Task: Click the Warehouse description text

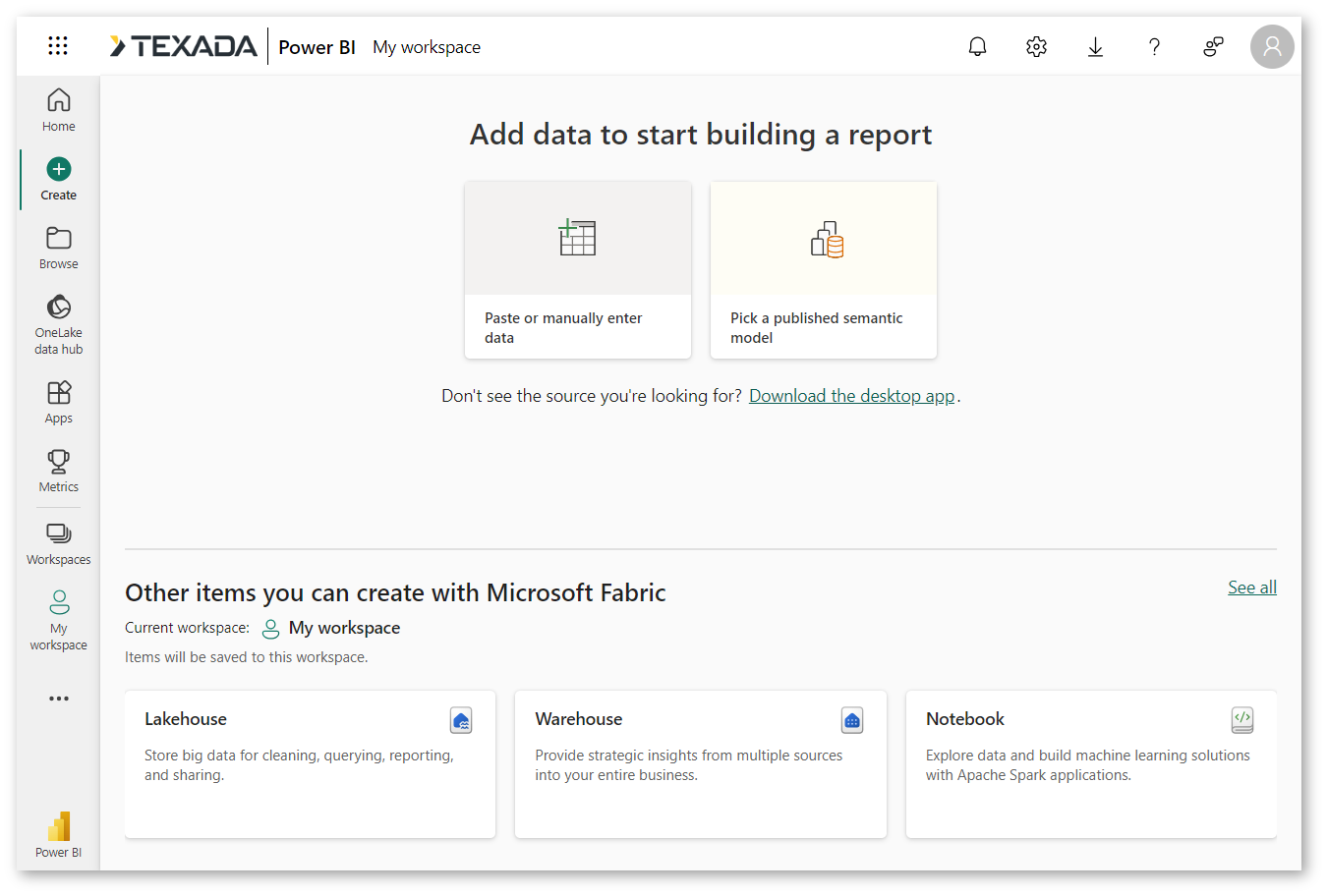Action: click(689, 765)
